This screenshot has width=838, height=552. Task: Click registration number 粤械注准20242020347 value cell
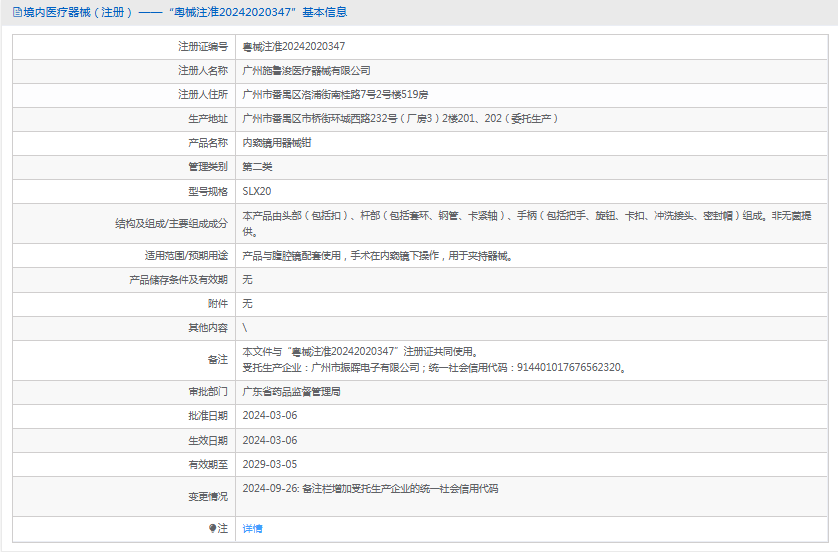[294, 46]
